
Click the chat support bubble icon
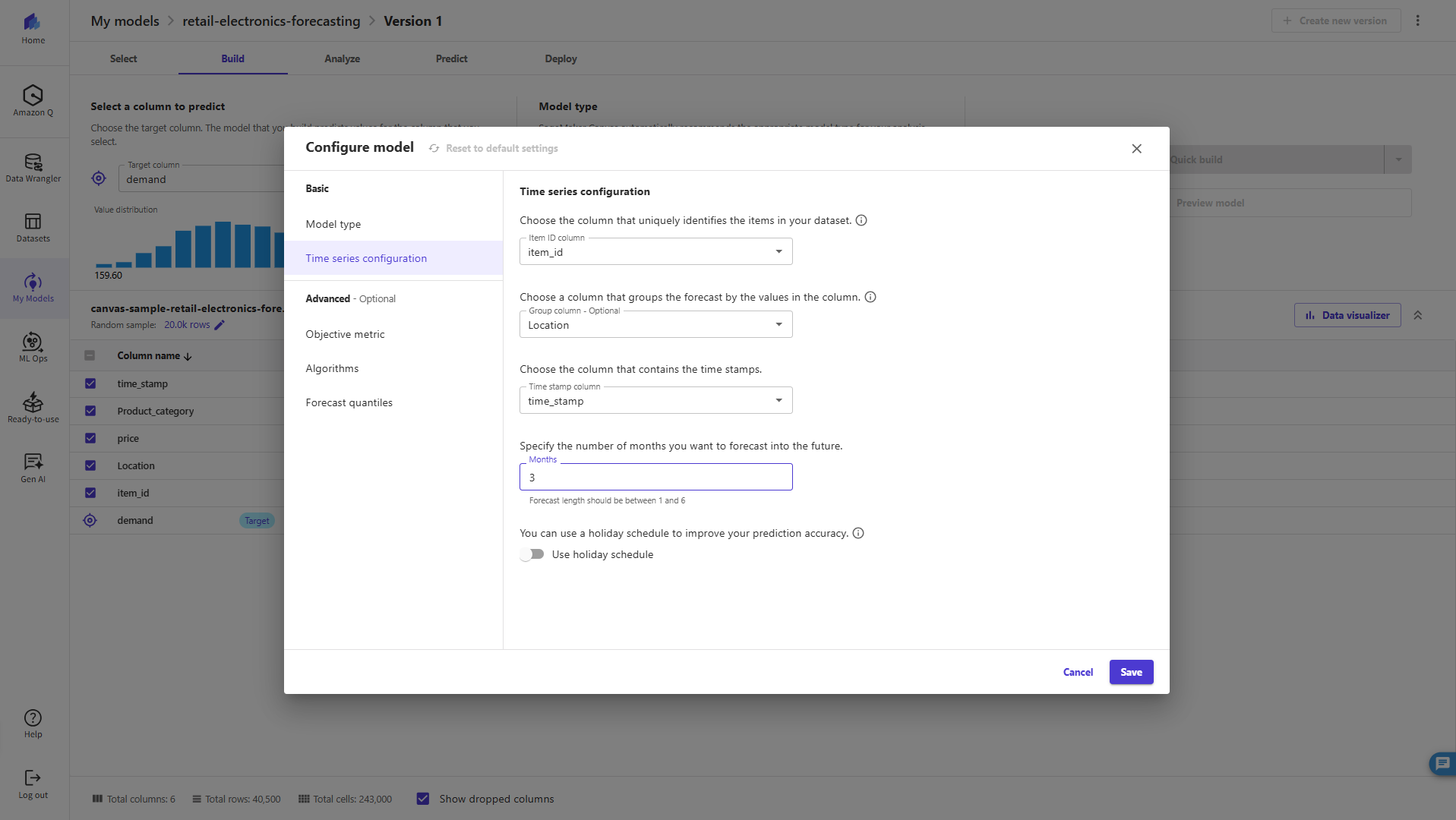(1442, 763)
